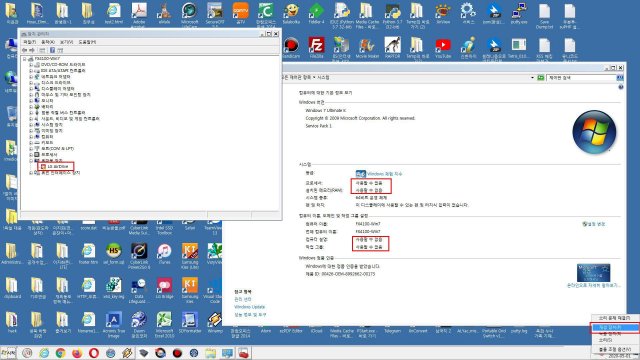Click Device Manager's forward arrow toolbar icon

click(x=32, y=50)
